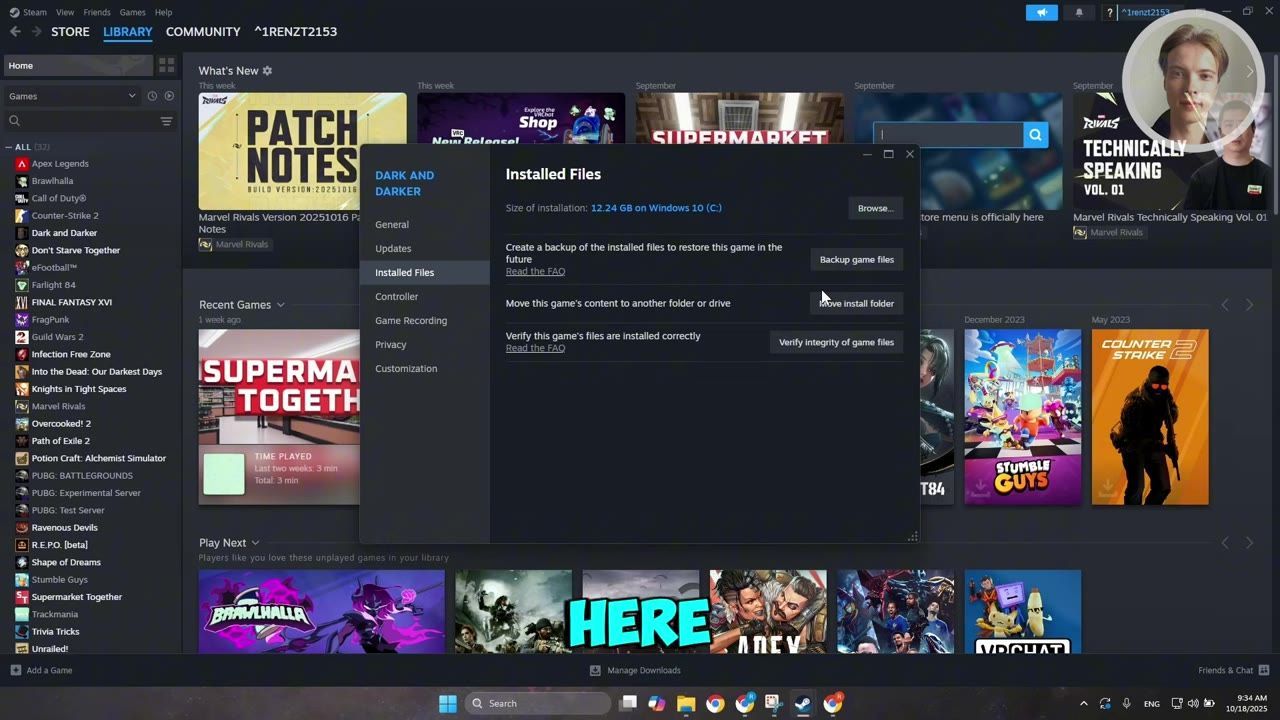
Task: Click the Browse button
Action: [x=875, y=208]
